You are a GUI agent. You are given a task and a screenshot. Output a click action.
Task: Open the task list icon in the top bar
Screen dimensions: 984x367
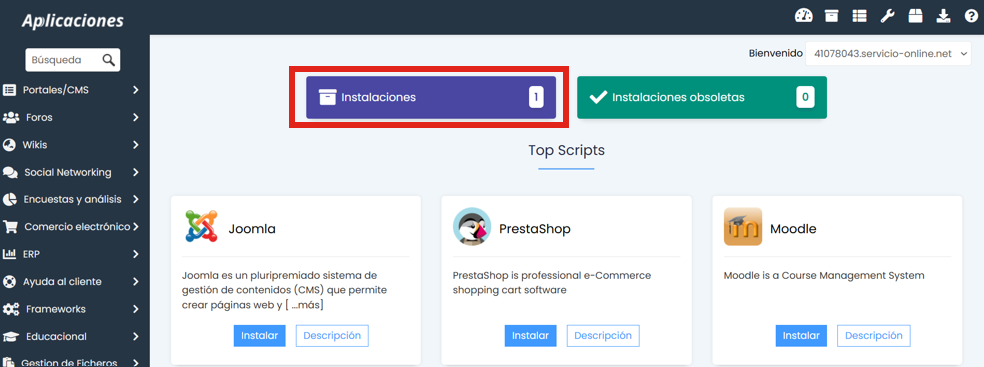coord(859,16)
